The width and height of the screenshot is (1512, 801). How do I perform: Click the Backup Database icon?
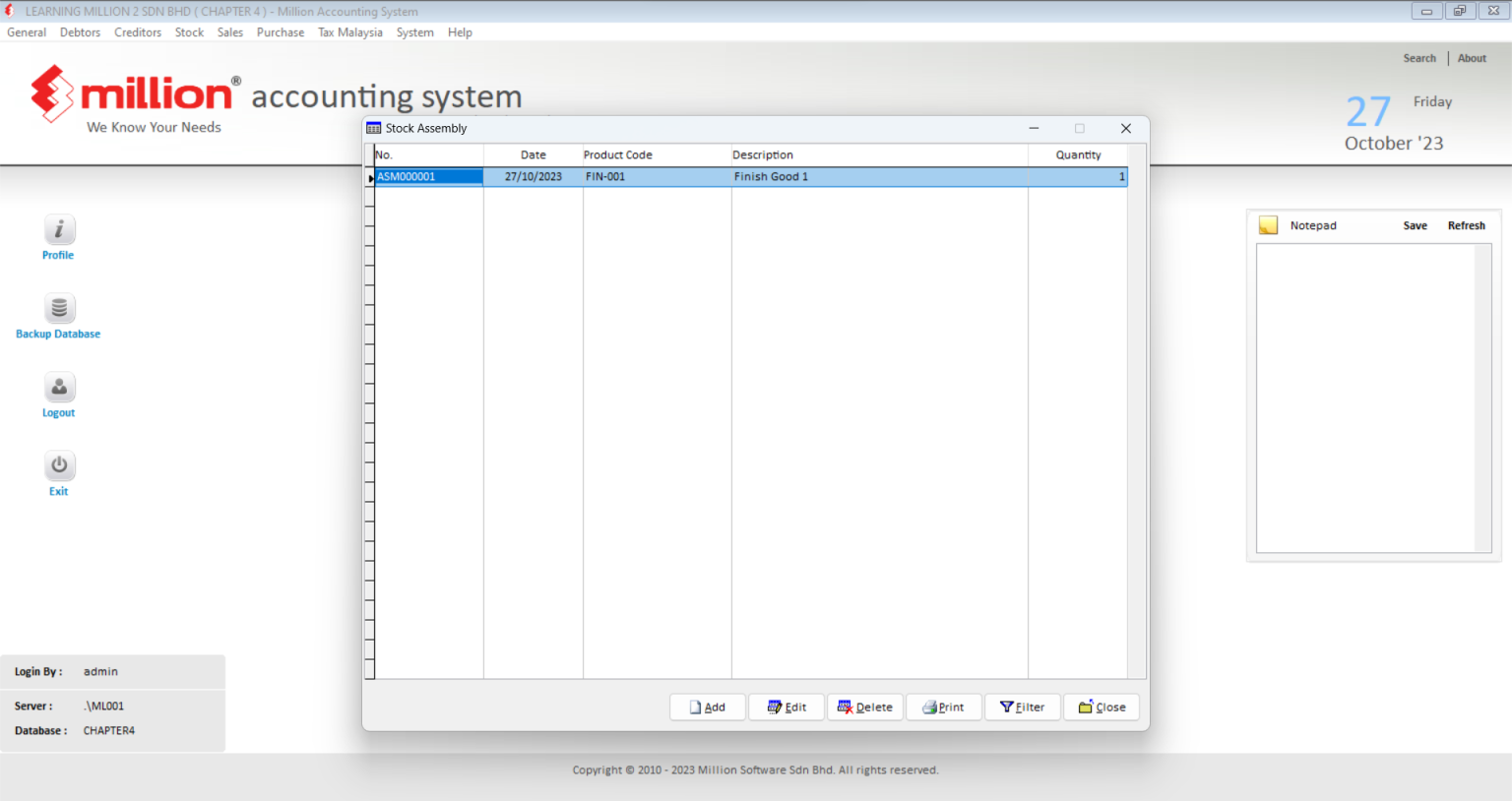coord(59,308)
